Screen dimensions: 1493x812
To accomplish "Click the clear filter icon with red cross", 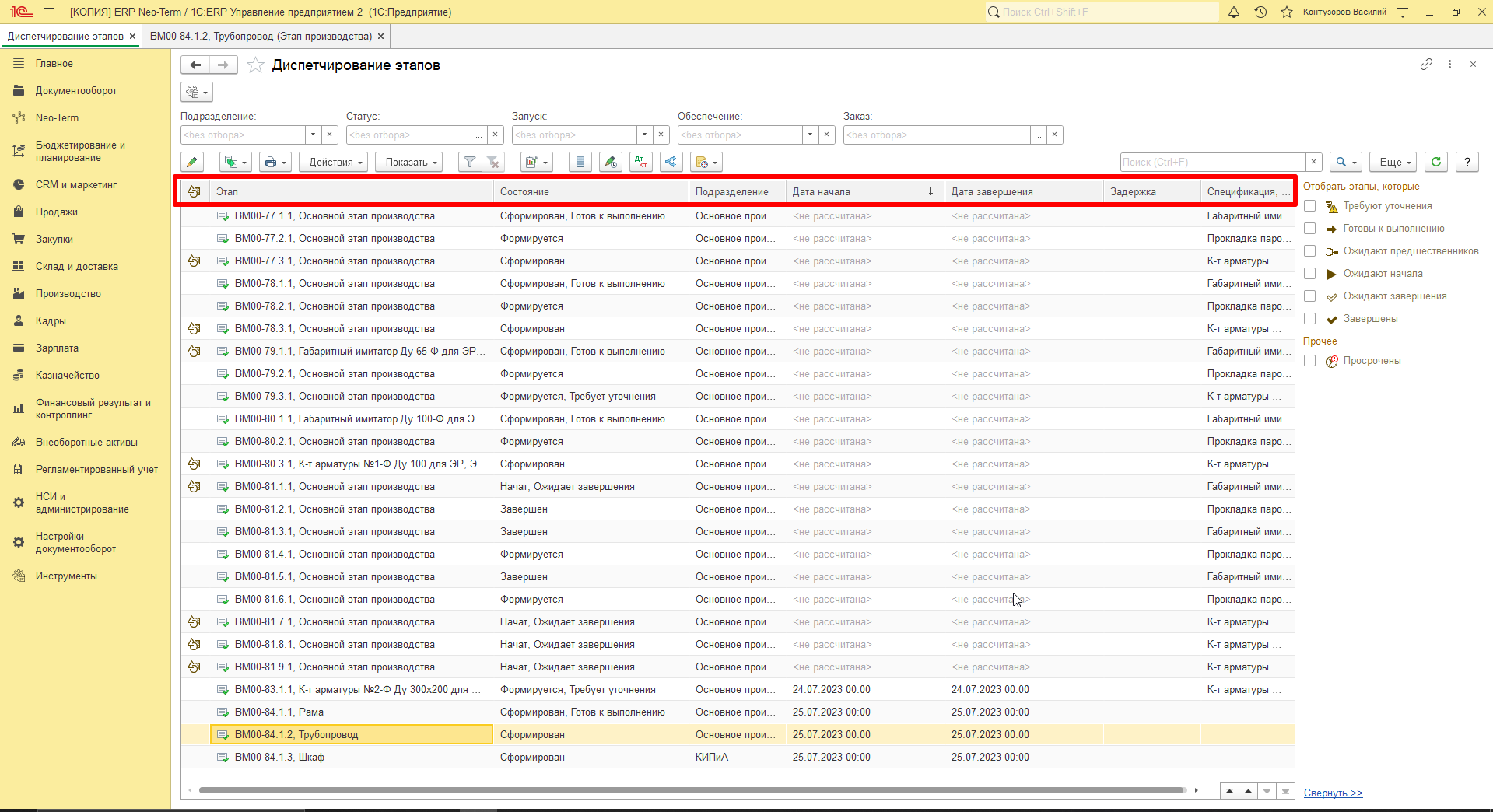I will 493,162.
